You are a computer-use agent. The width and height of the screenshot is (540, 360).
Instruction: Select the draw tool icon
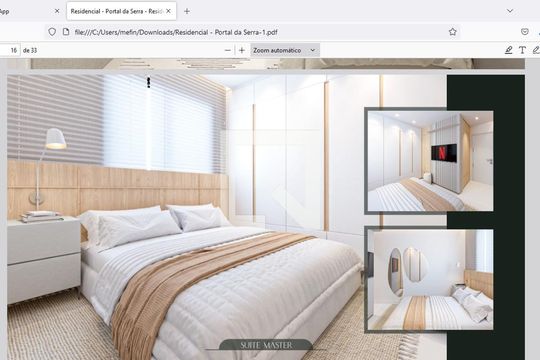536,50
